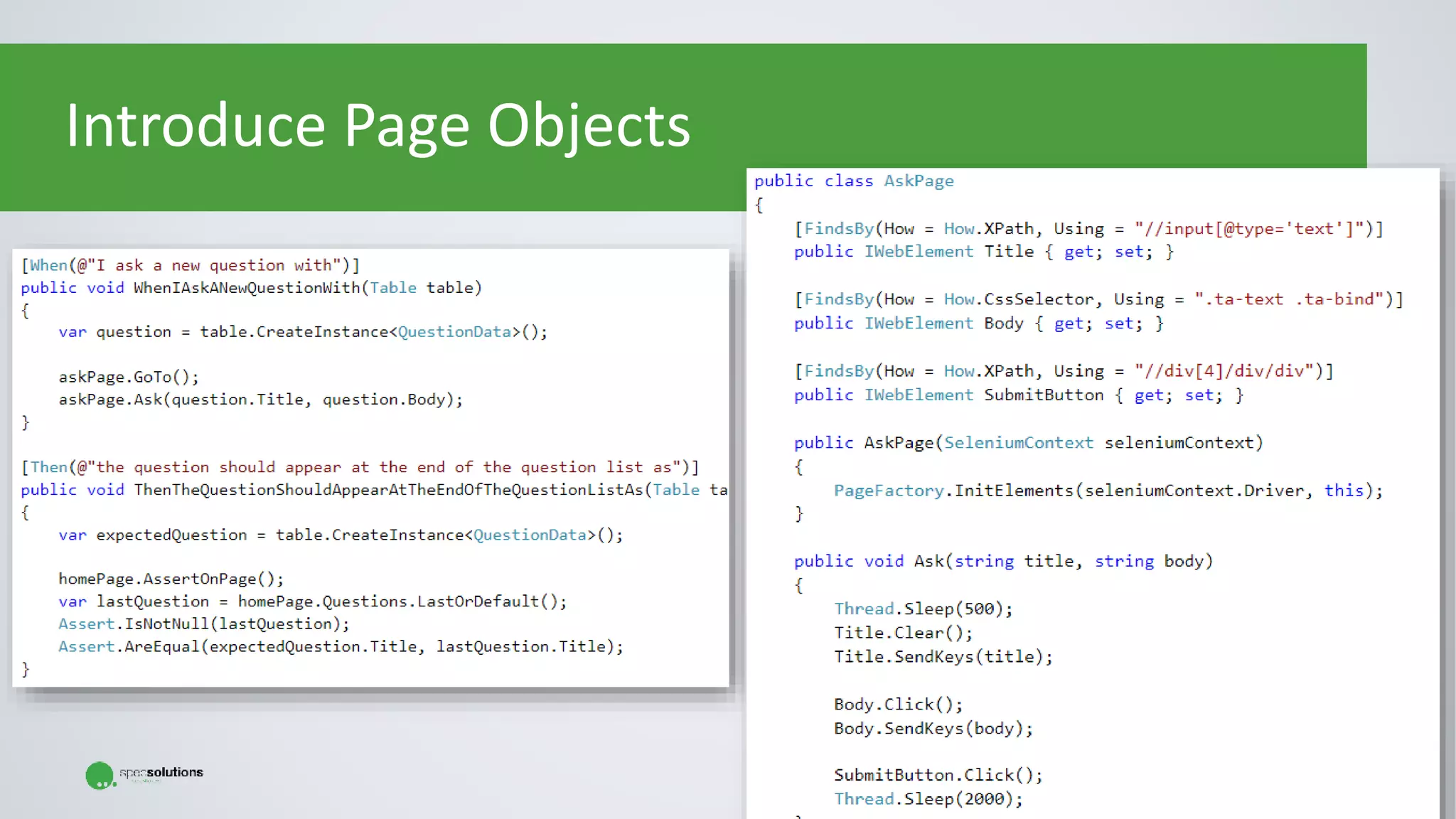Click the Assert.AreEqual title comparison line

point(341,647)
